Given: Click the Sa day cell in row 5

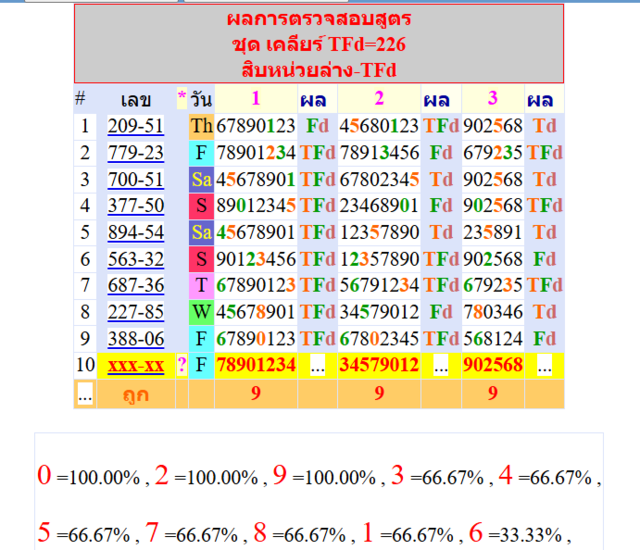Looking at the screenshot, I should coord(201,233).
